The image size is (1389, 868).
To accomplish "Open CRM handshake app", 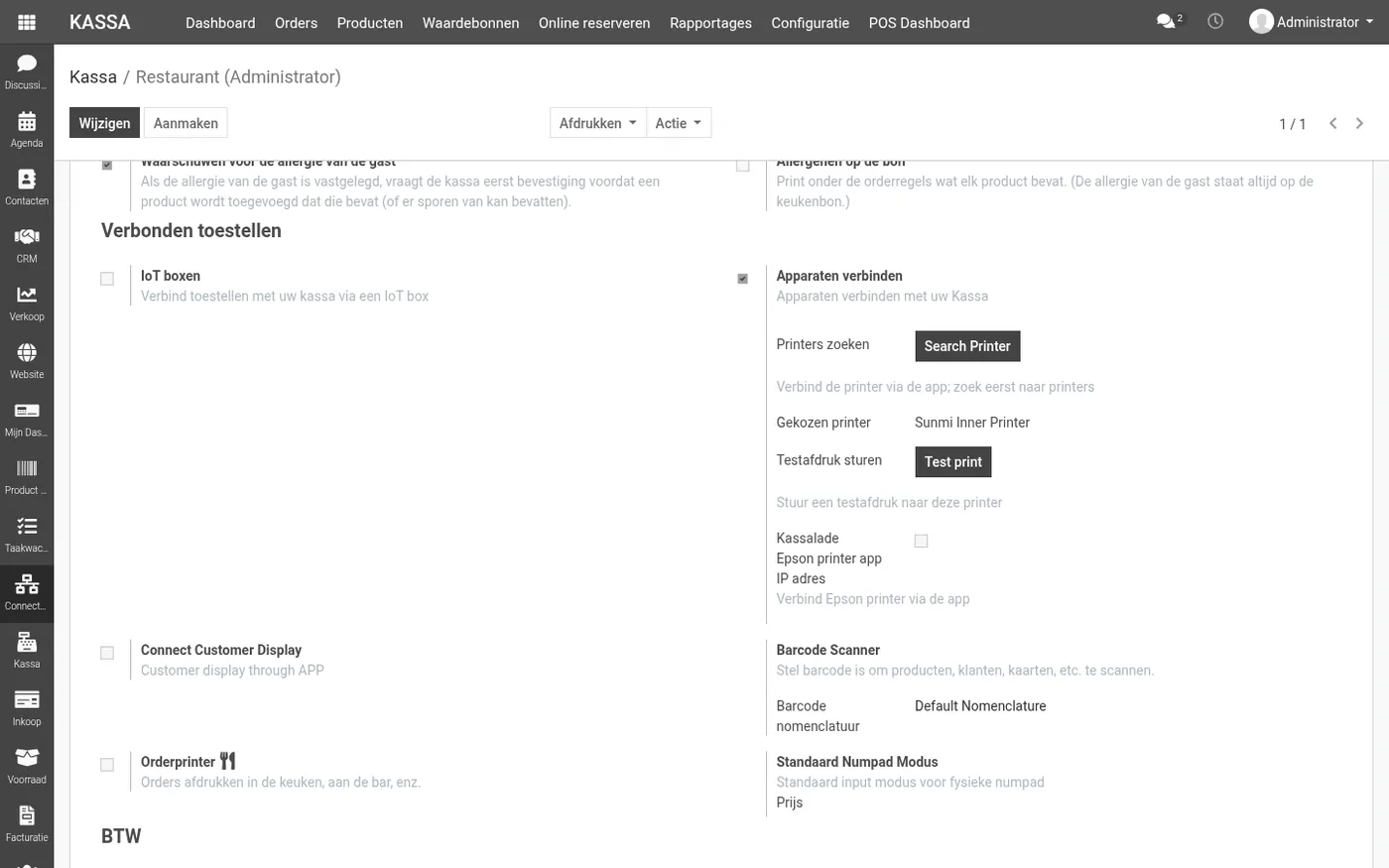I will pos(27,245).
